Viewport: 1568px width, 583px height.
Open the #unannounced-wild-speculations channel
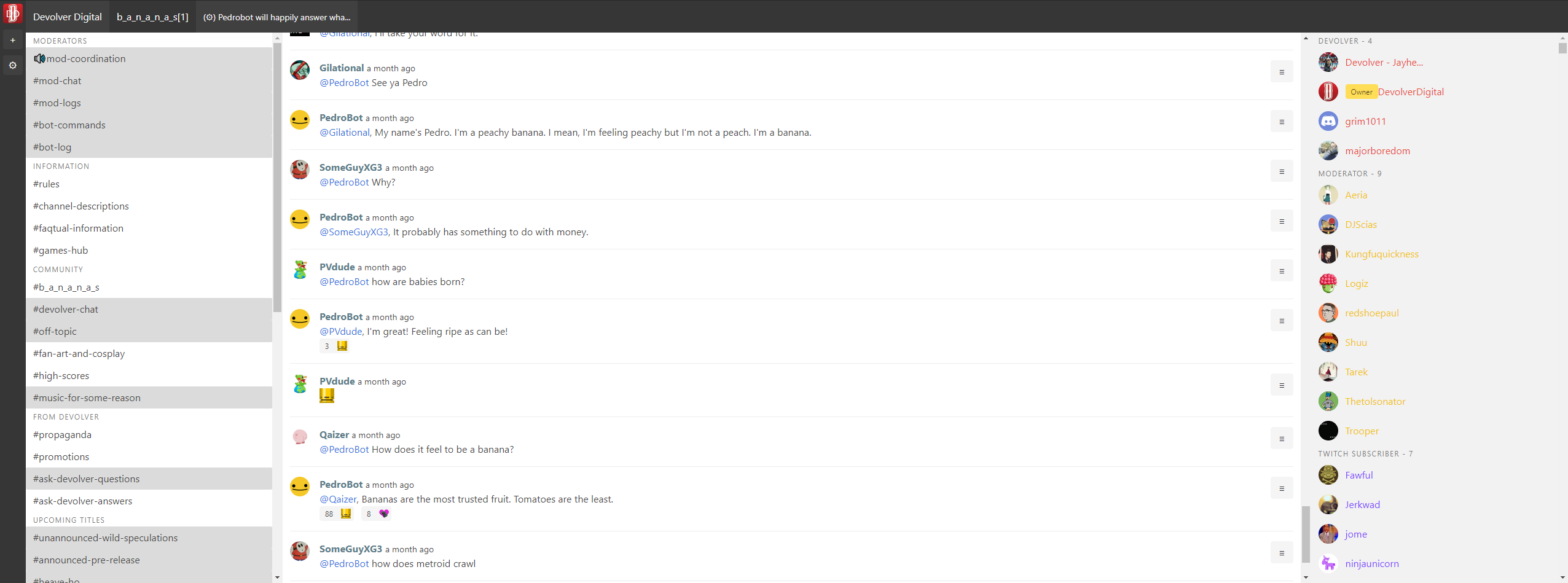[149, 538]
